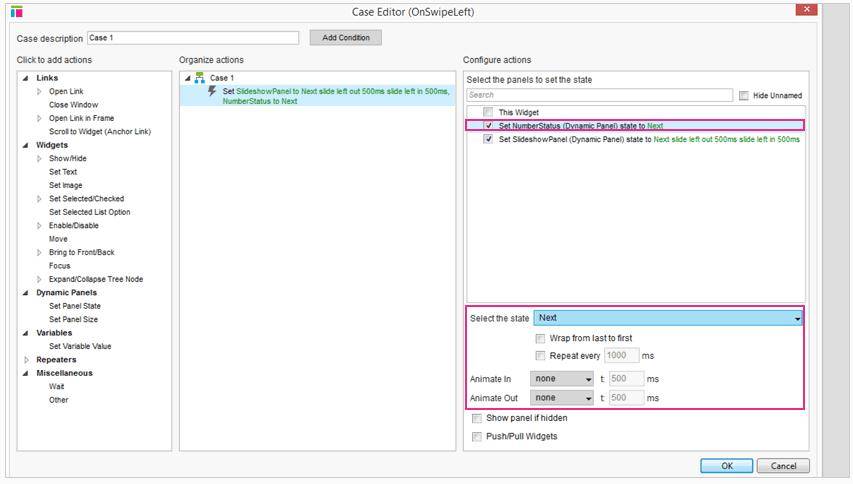This screenshot has width=853, height=484.
Task: Expand the Open Link action
Action: (x=40, y=91)
